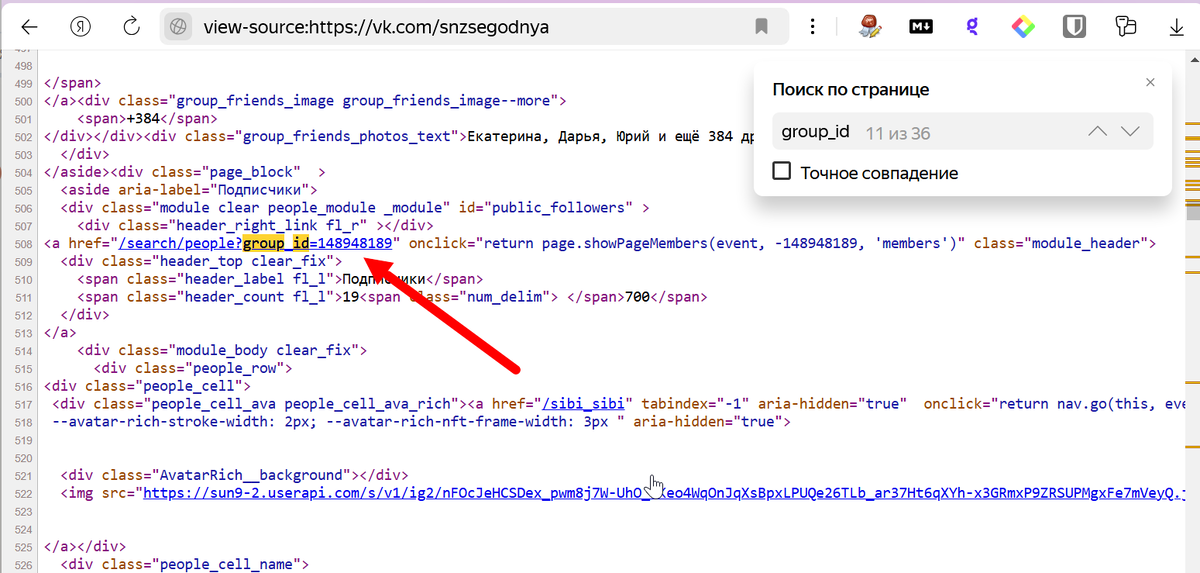
Task: Click the vertical scrollbar with match markers
Action: [1193, 310]
